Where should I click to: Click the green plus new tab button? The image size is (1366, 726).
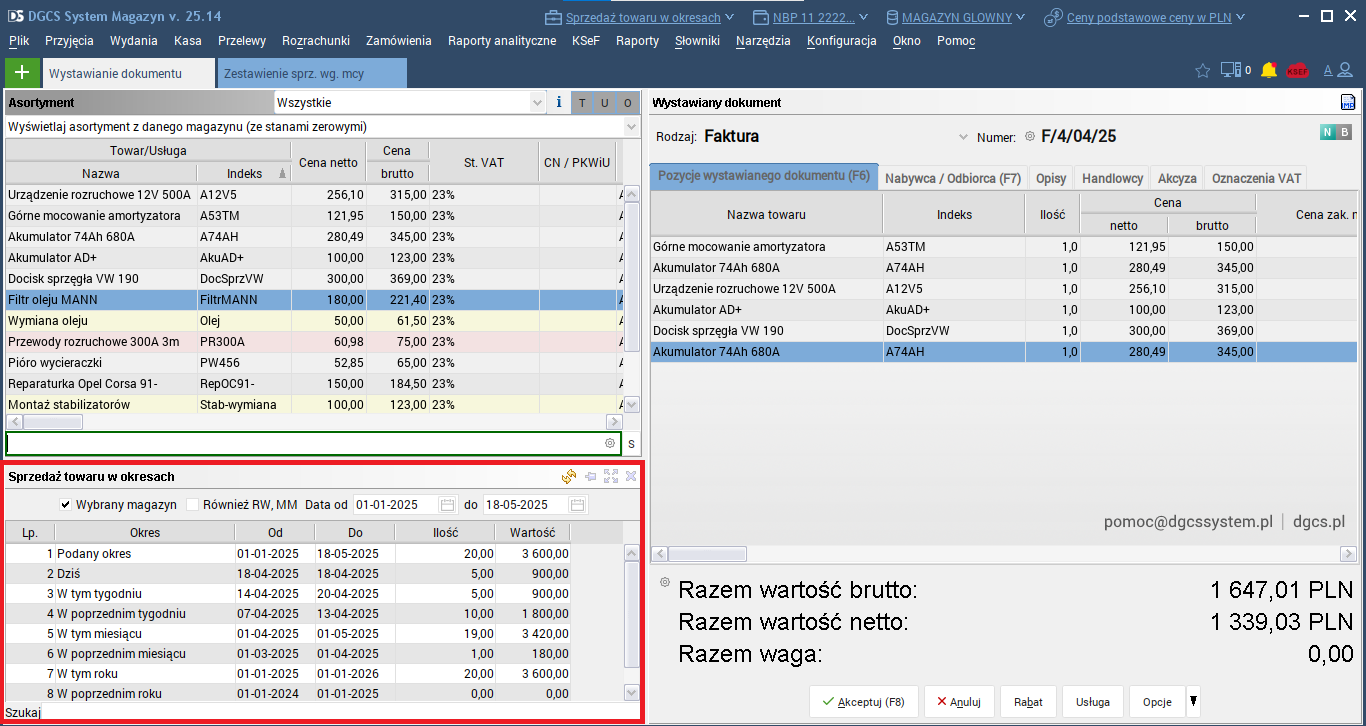pos(22,73)
